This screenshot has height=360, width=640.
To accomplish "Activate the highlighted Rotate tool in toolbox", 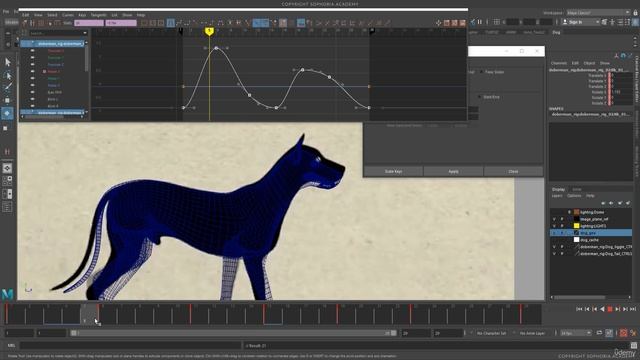I will point(7,113).
